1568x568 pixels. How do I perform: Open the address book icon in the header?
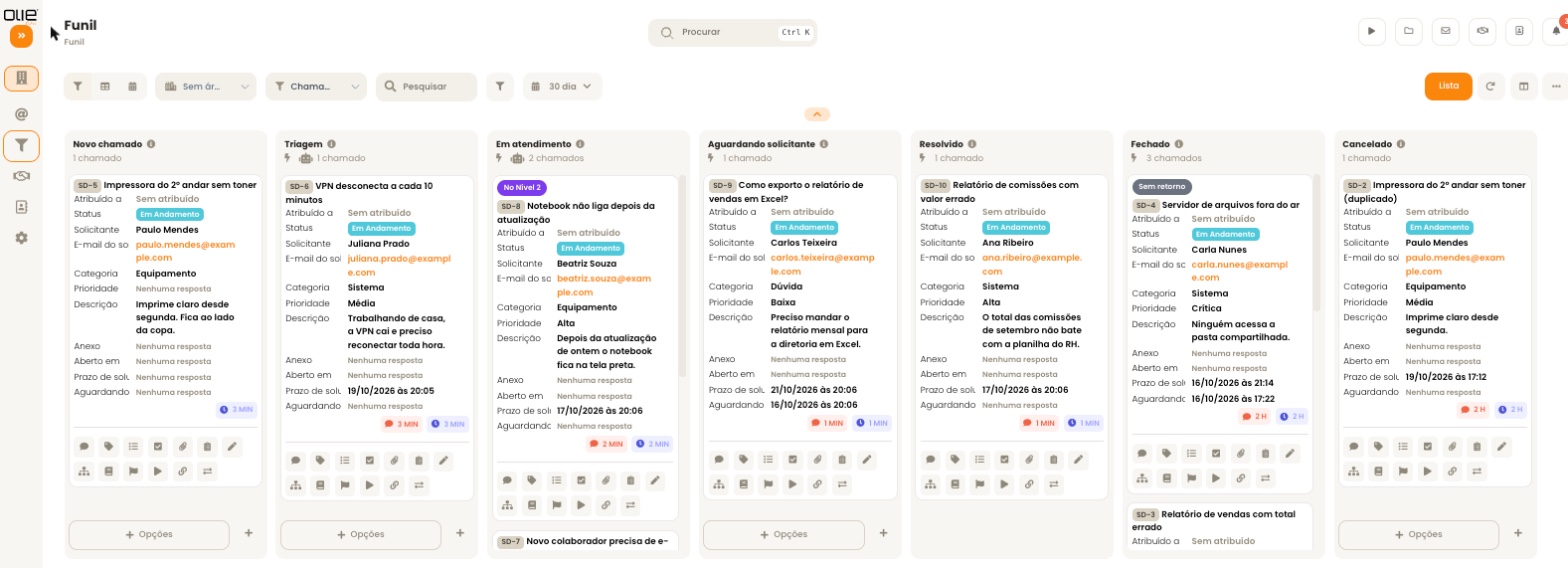click(x=1519, y=31)
